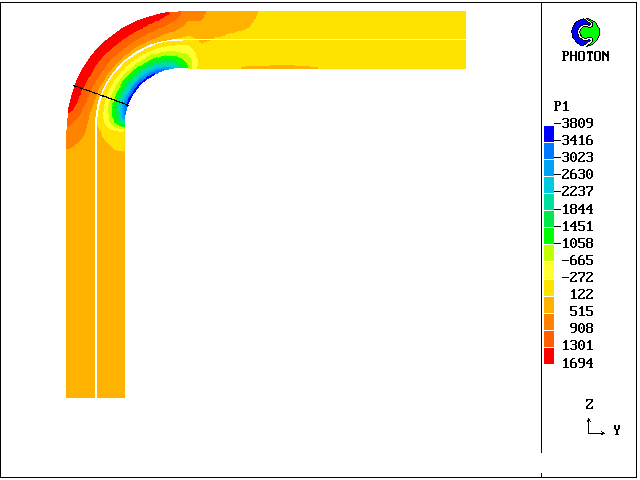The image size is (640, 480).
Task: Pick the yellow swatch beside 122
Action: pyautogui.click(x=549, y=287)
